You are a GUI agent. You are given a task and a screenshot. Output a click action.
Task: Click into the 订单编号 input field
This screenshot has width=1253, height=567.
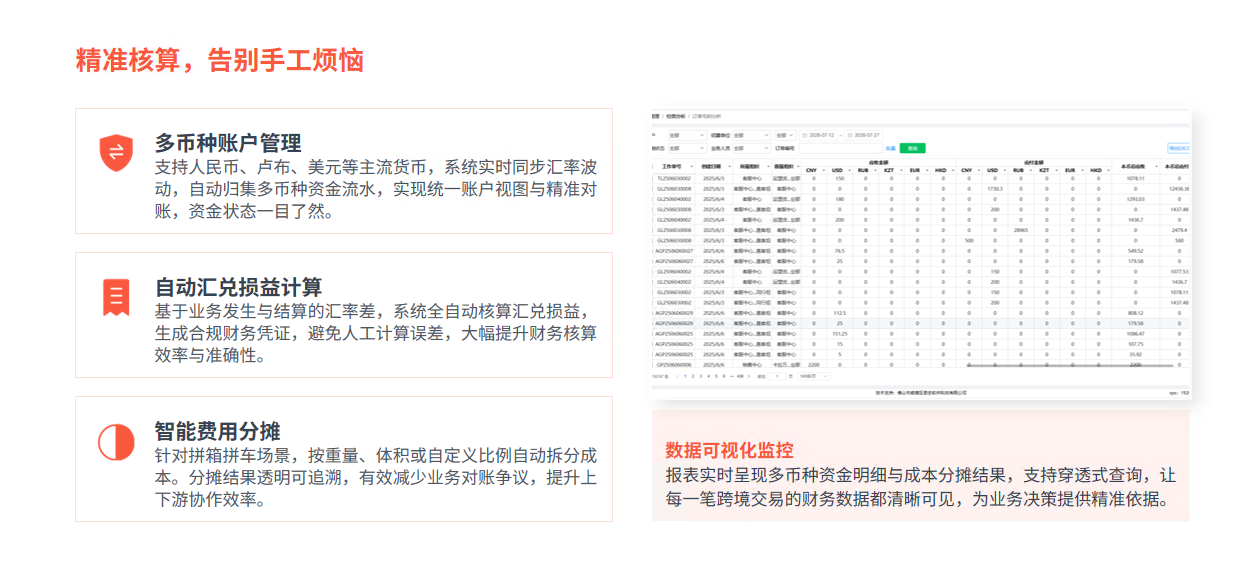[x=839, y=148]
